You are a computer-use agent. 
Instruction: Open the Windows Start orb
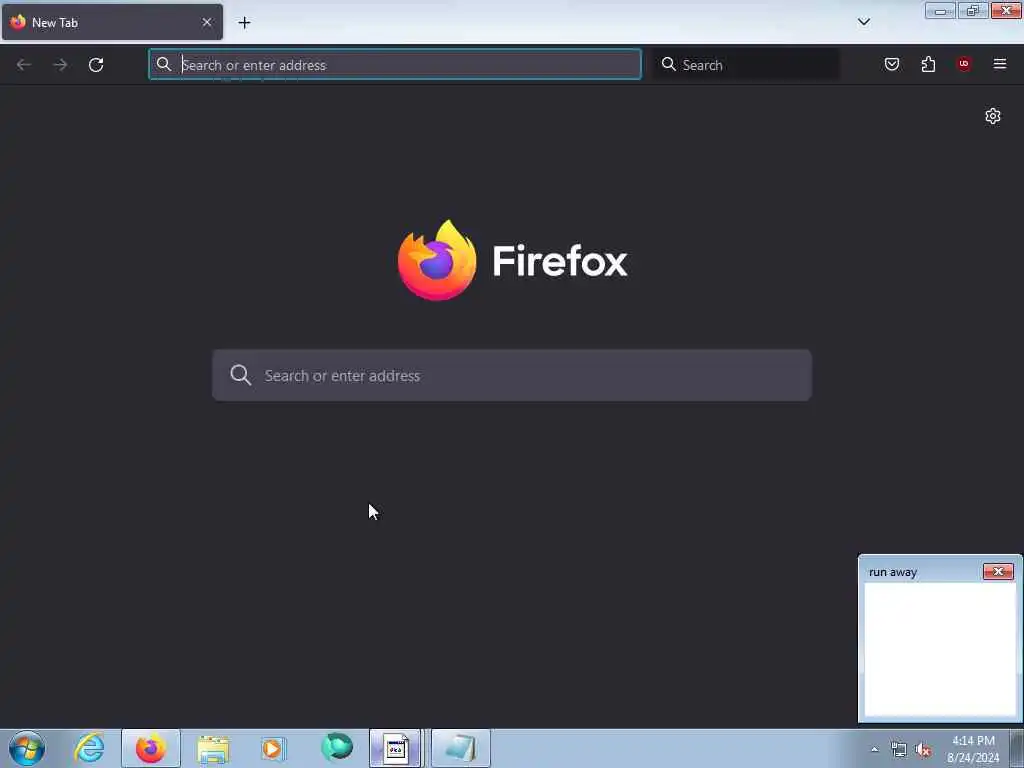click(x=27, y=748)
